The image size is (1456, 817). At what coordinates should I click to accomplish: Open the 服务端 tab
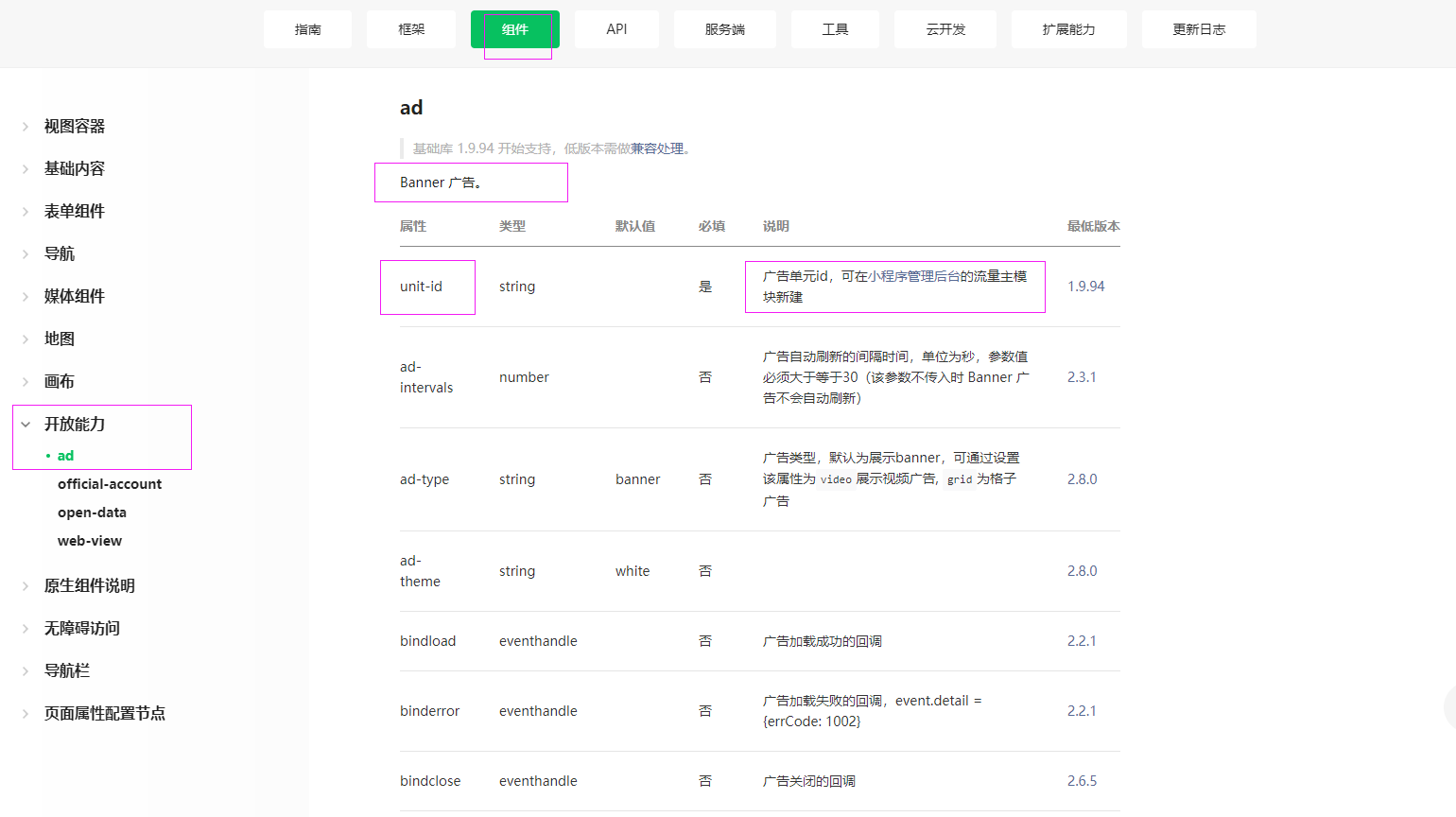pyautogui.click(x=724, y=29)
